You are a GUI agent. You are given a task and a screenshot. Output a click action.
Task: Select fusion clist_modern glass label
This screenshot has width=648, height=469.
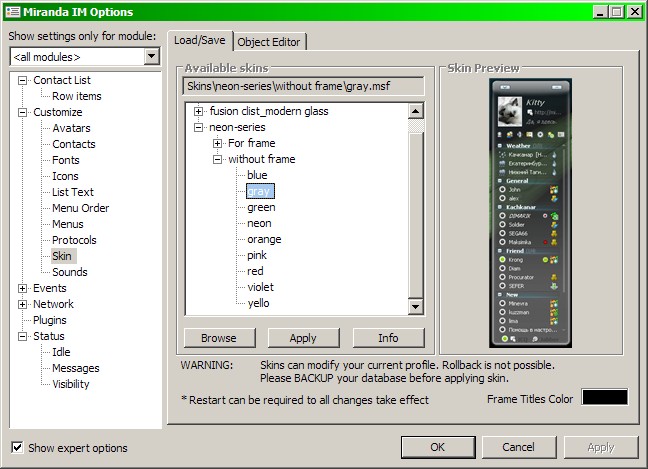point(269,112)
